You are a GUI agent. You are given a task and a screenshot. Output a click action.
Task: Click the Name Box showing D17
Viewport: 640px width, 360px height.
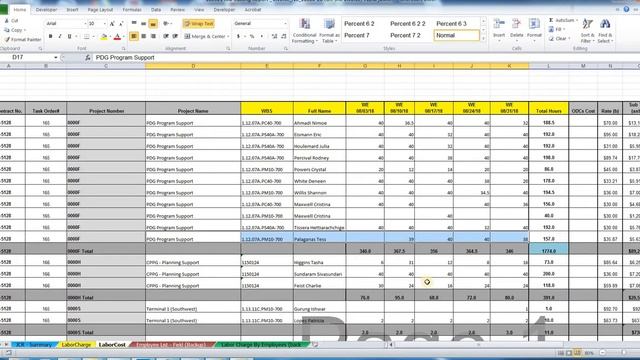[x=28, y=58]
